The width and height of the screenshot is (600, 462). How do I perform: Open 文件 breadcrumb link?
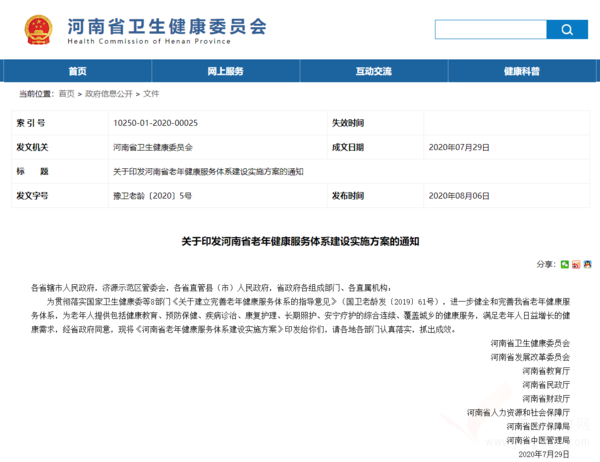(151, 94)
